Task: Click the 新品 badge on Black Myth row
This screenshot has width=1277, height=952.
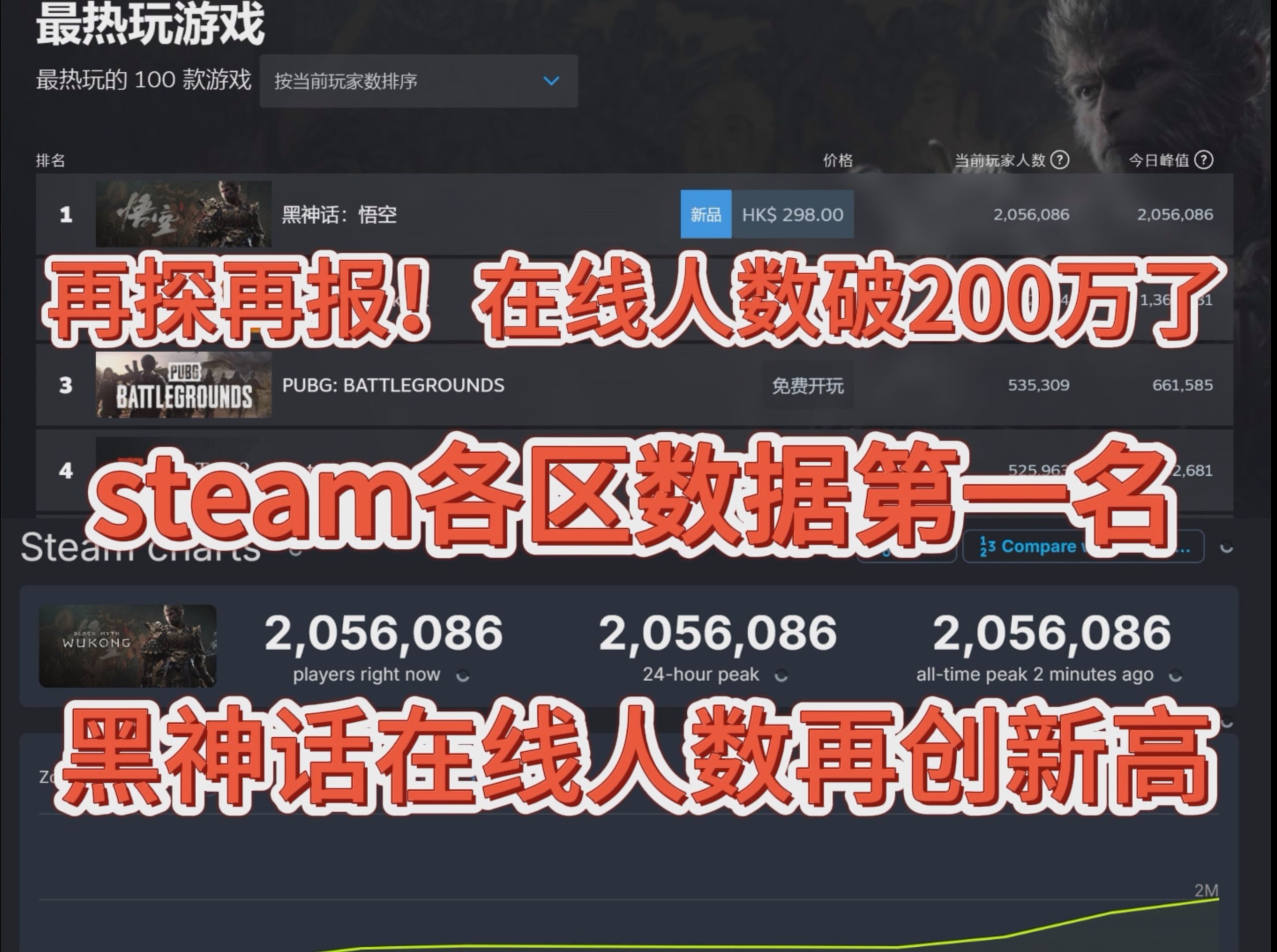Action: [706, 214]
